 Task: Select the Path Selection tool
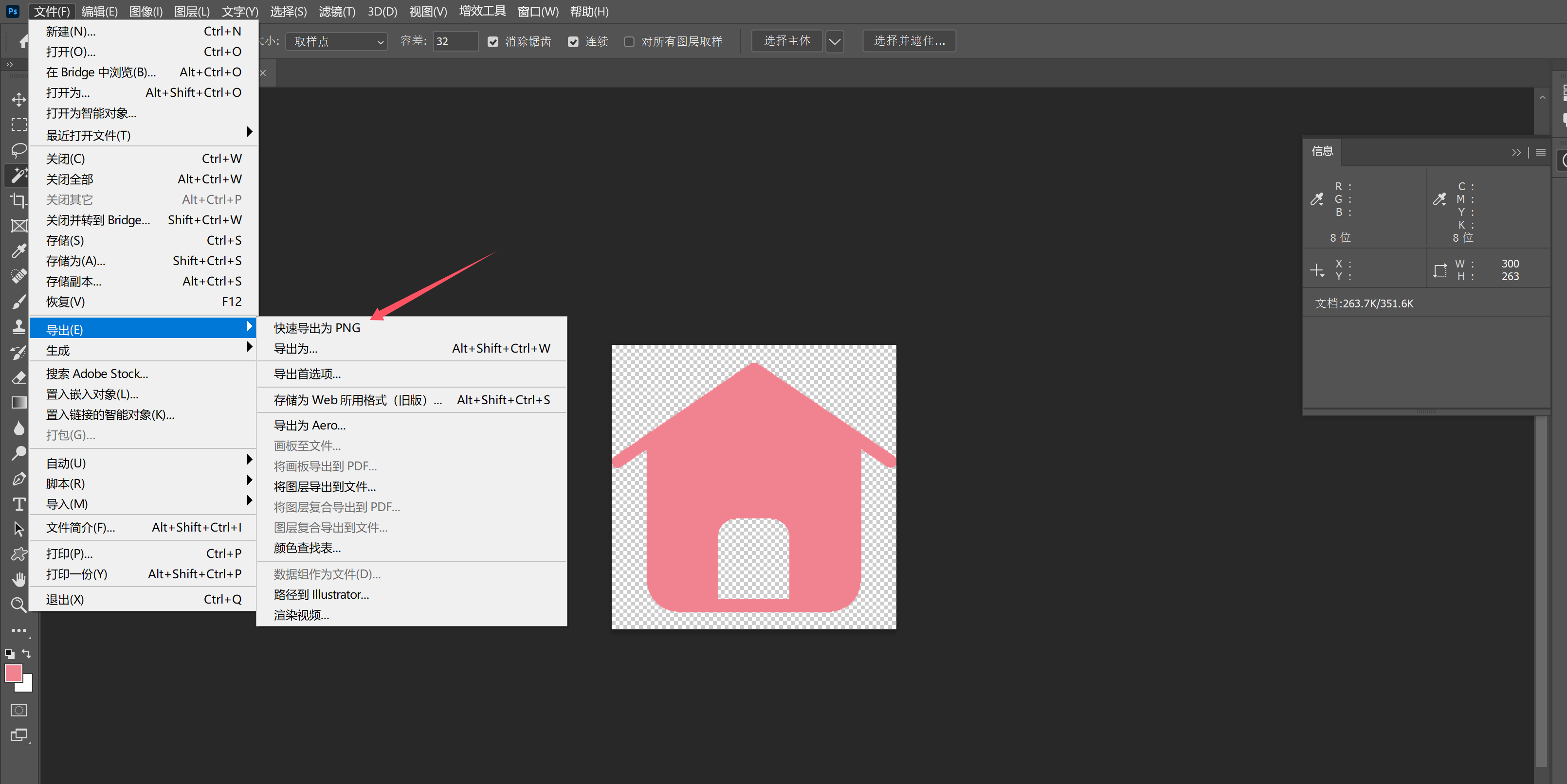click(x=19, y=529)
